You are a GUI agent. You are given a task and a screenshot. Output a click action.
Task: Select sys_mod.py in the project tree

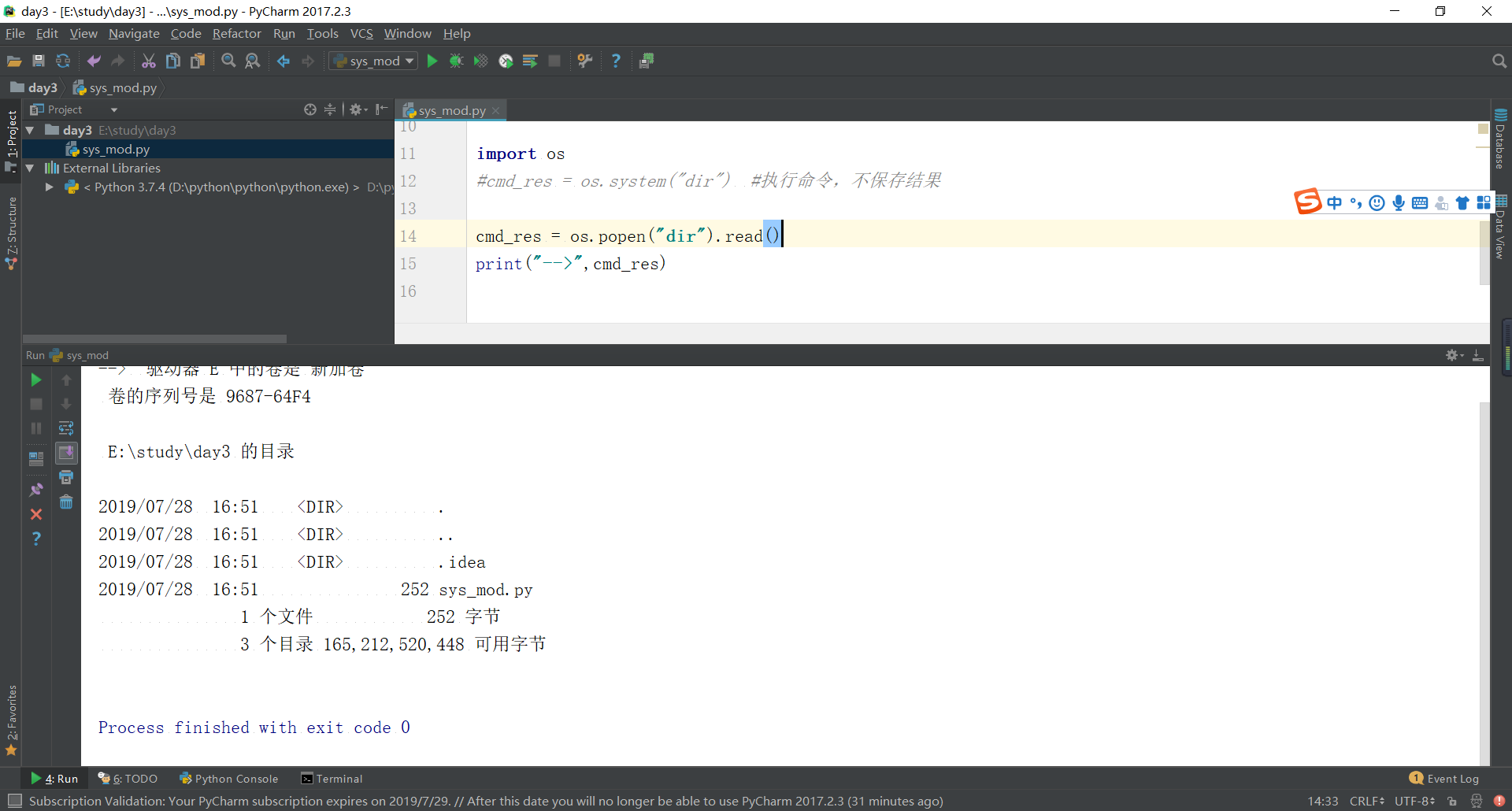(x=116, y=149)
